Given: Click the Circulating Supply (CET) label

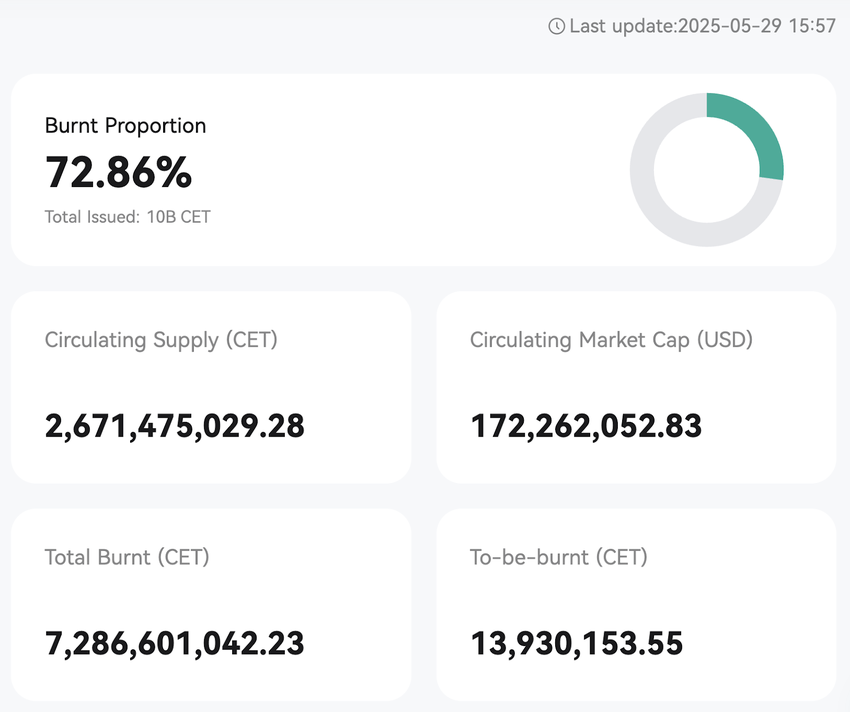Looking at the screenshot, I should (x=161, y=340).
